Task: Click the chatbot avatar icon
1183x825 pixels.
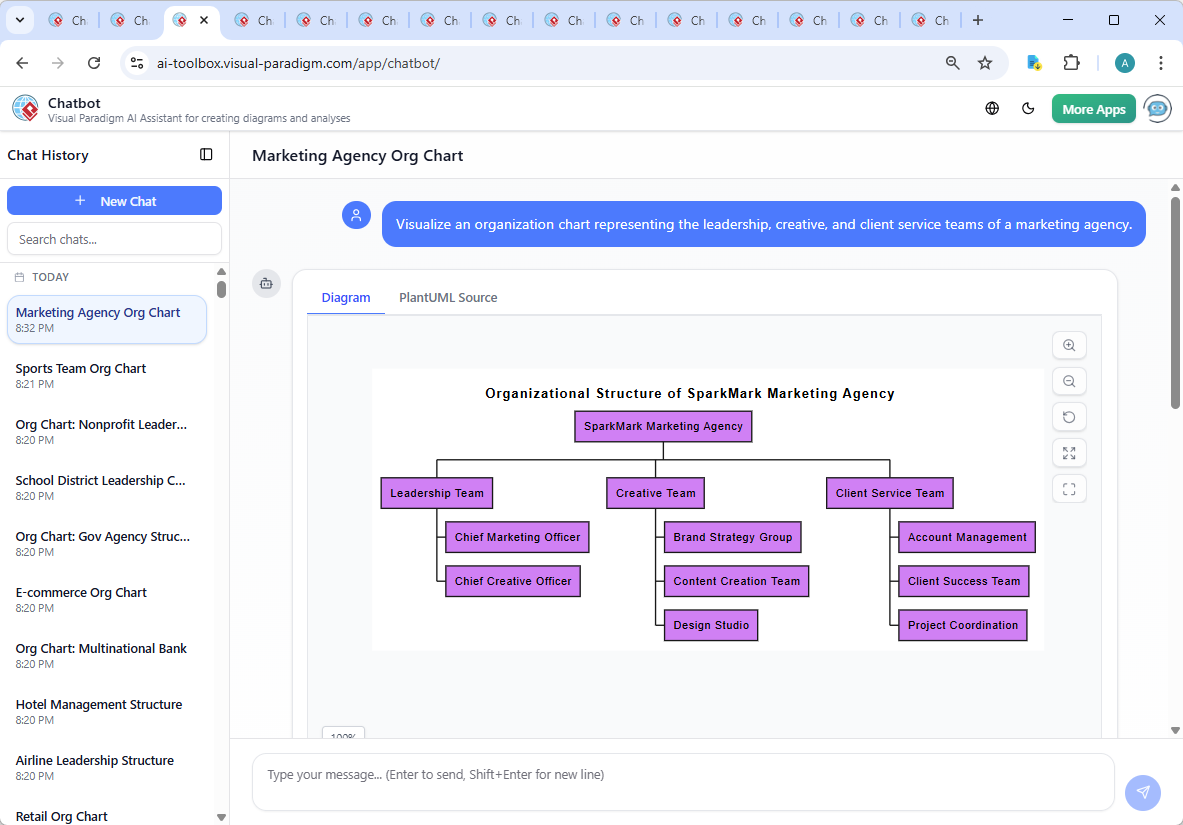Action: [x=1158, y=109]
